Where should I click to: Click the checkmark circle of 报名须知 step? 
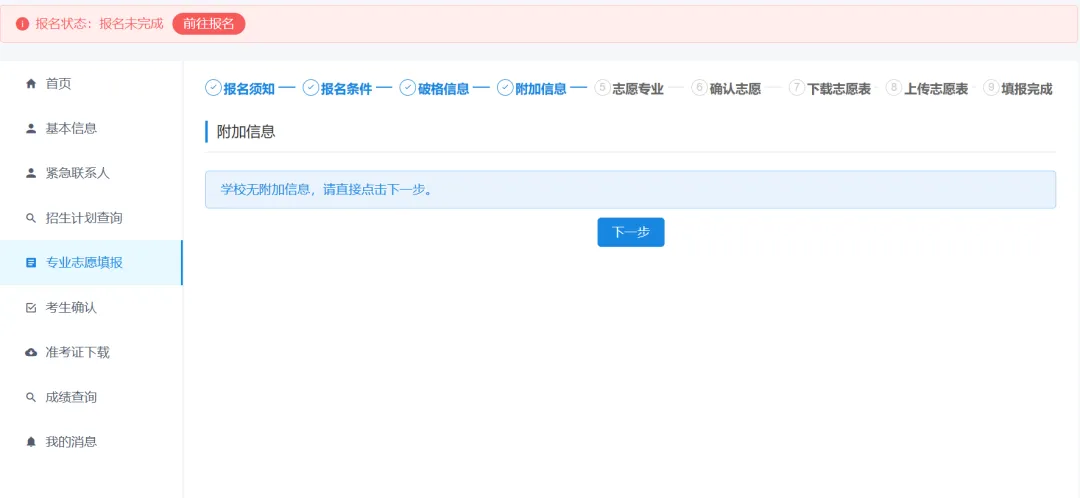point(214,88)
